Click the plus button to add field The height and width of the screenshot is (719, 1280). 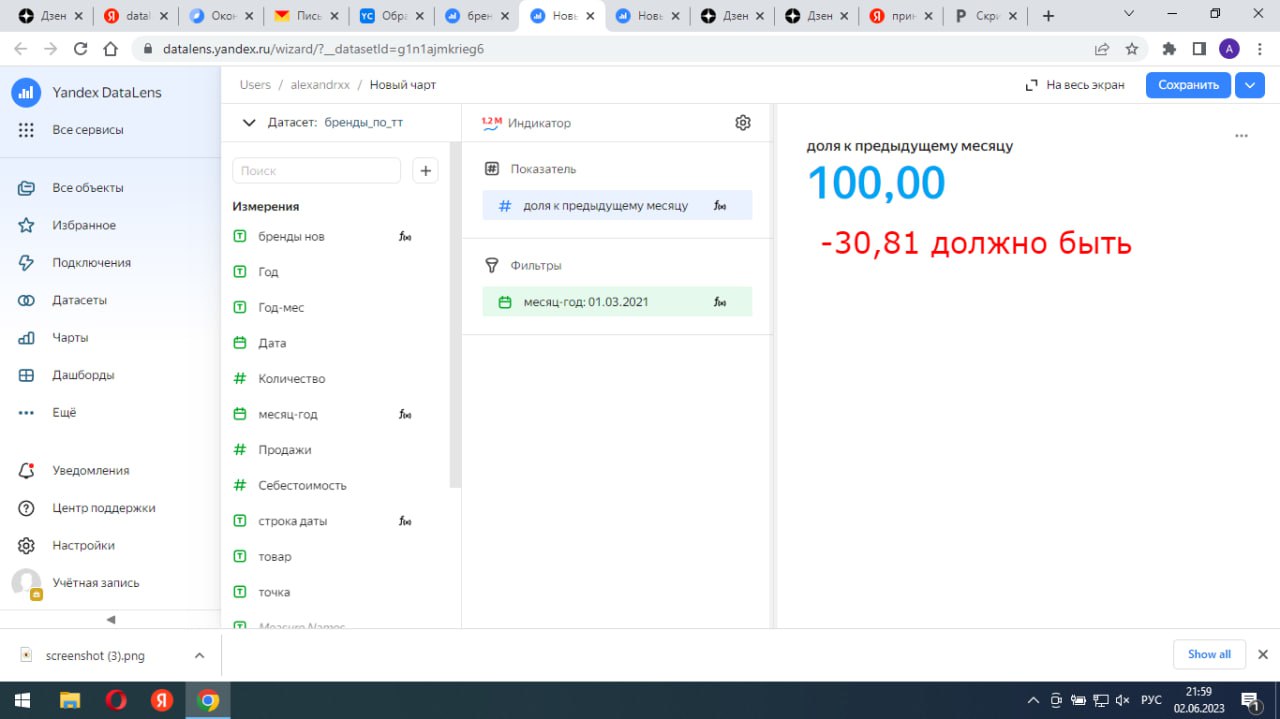[x=426, y=171]
